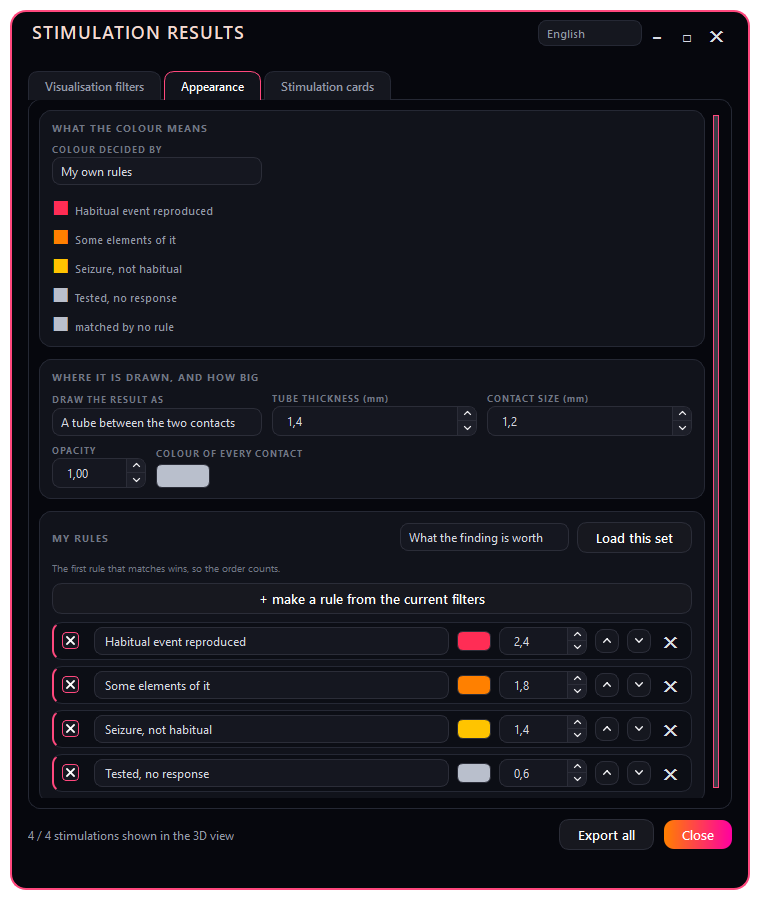Click the matched by no rule legend entry
The width and height of the screenshot is (760, 900).
coord(114,326)
